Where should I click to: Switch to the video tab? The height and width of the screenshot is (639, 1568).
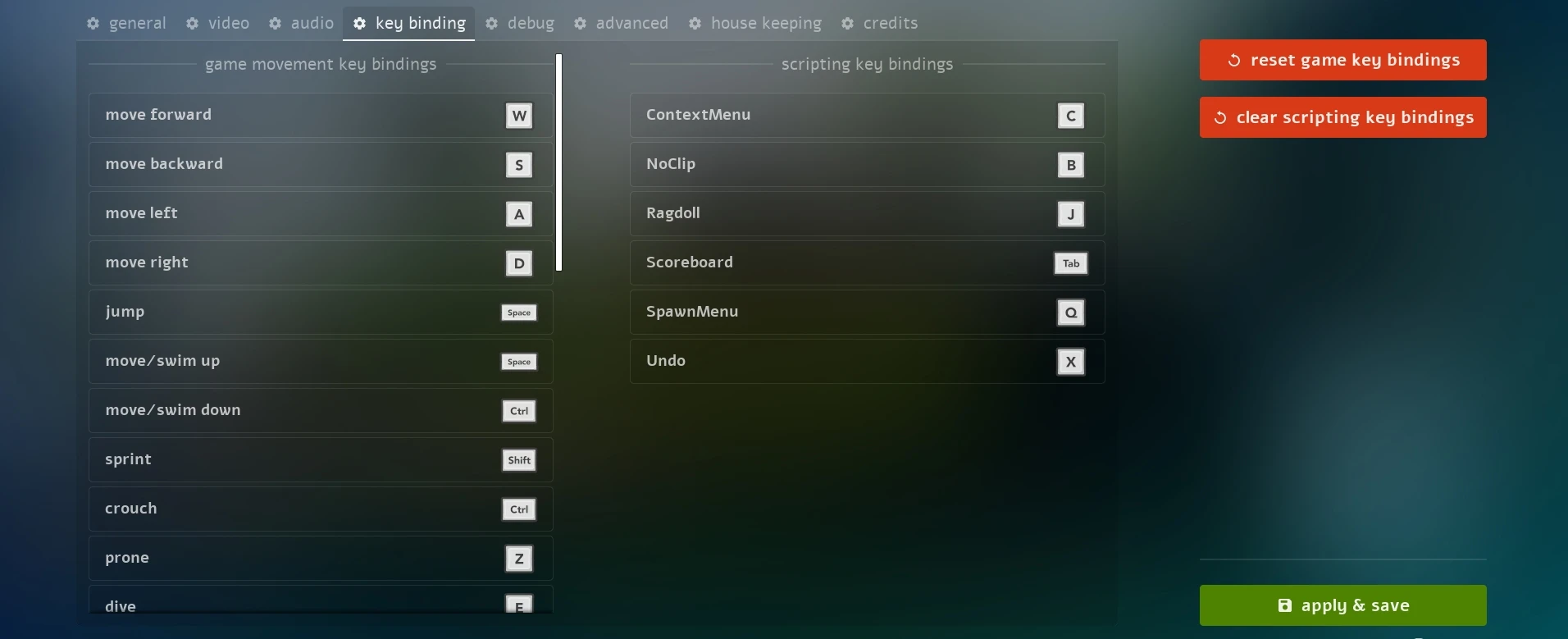click(x=218, y=24)
